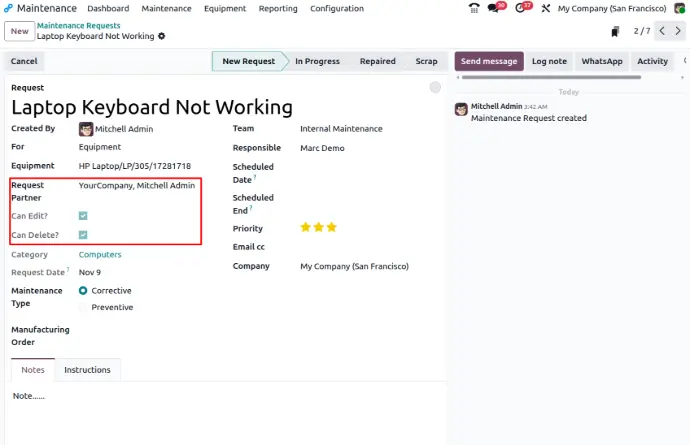Toggle the Can Edit checkbox

pyautogui.click(x=83, y=215)
